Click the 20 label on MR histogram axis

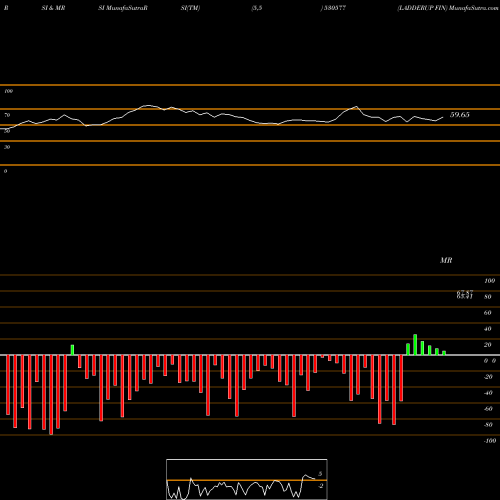pos(488,345)
